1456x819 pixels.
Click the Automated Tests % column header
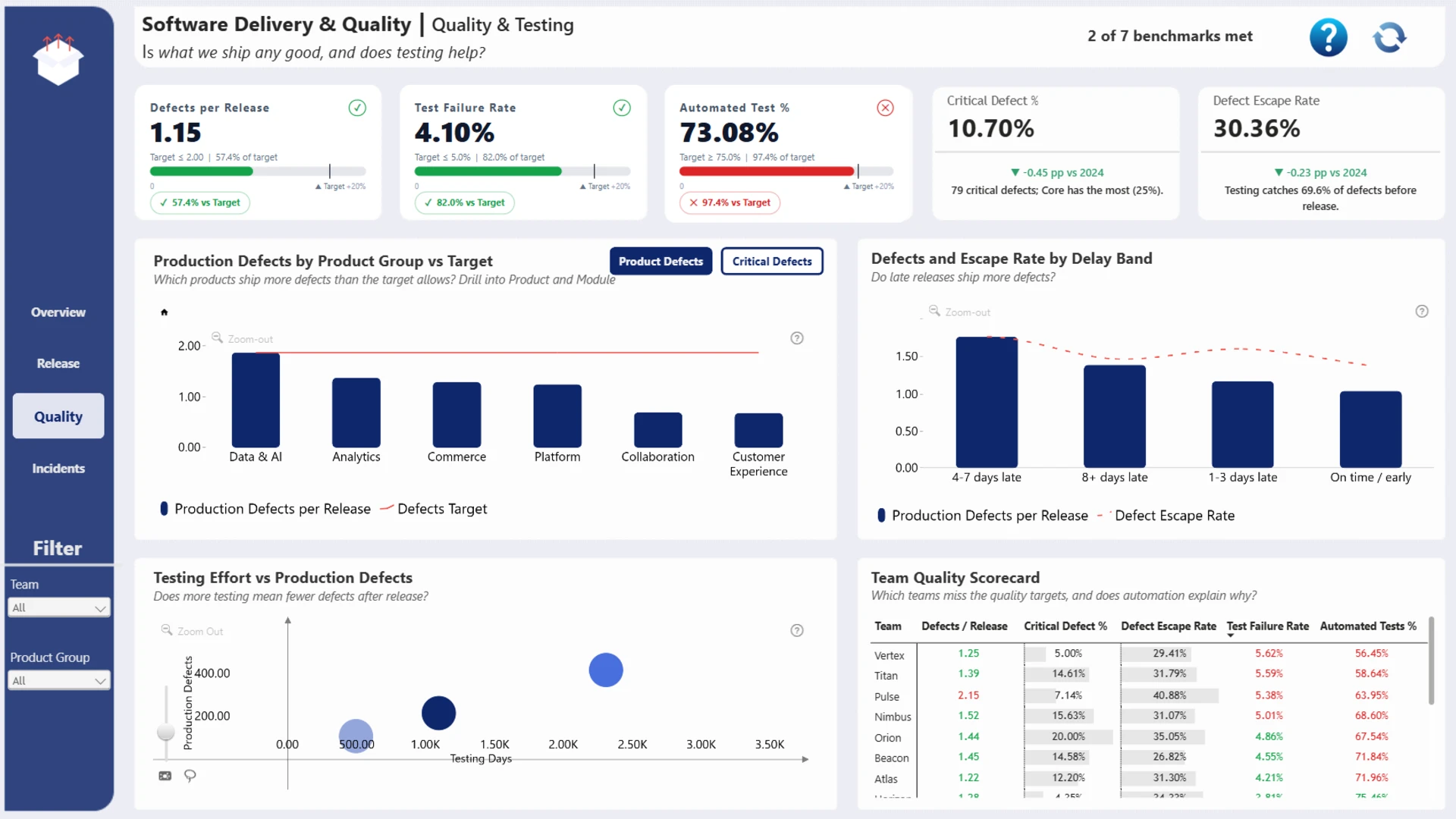(1368, 626)
